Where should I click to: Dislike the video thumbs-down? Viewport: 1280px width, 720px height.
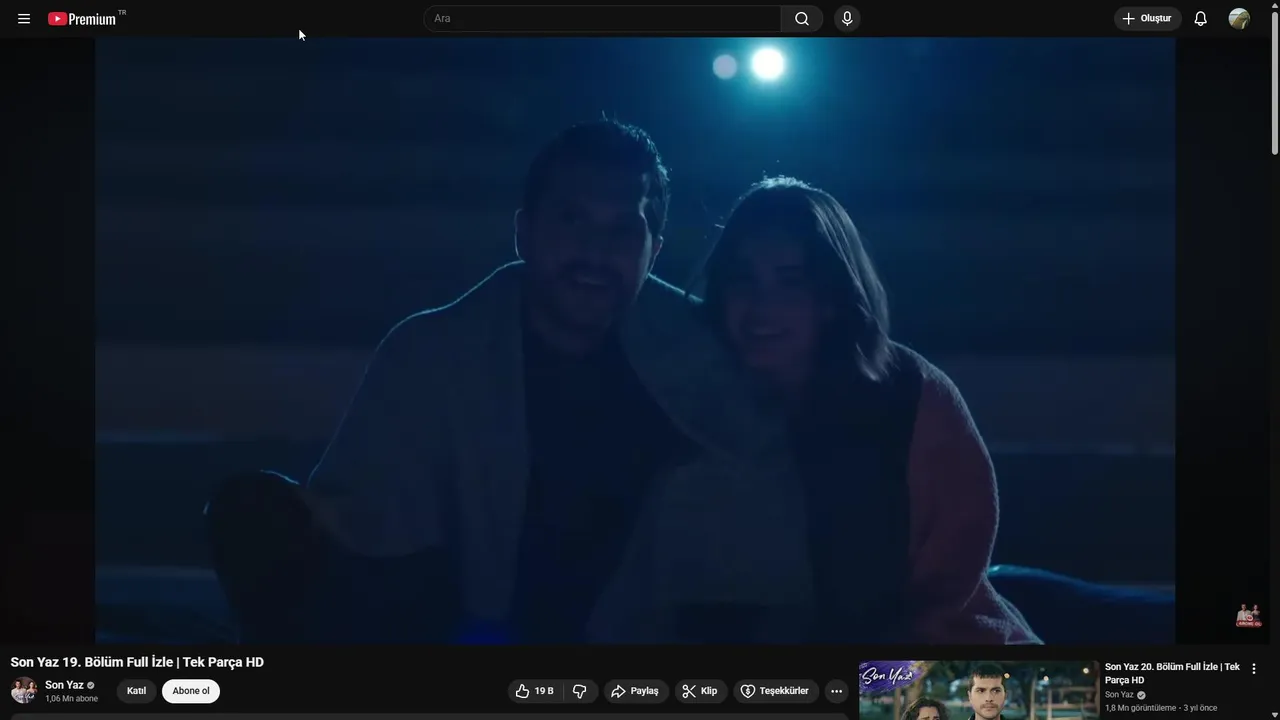[x=579, y=691]
